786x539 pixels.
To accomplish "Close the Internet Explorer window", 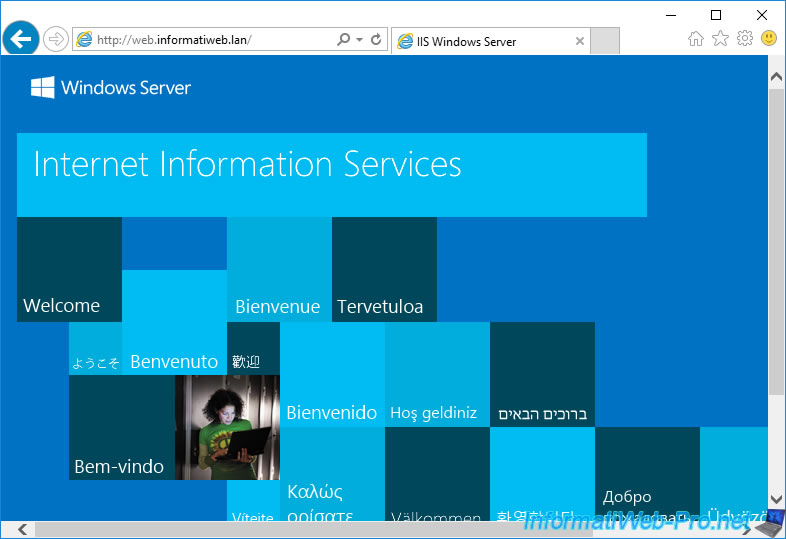I will point(761,15).
